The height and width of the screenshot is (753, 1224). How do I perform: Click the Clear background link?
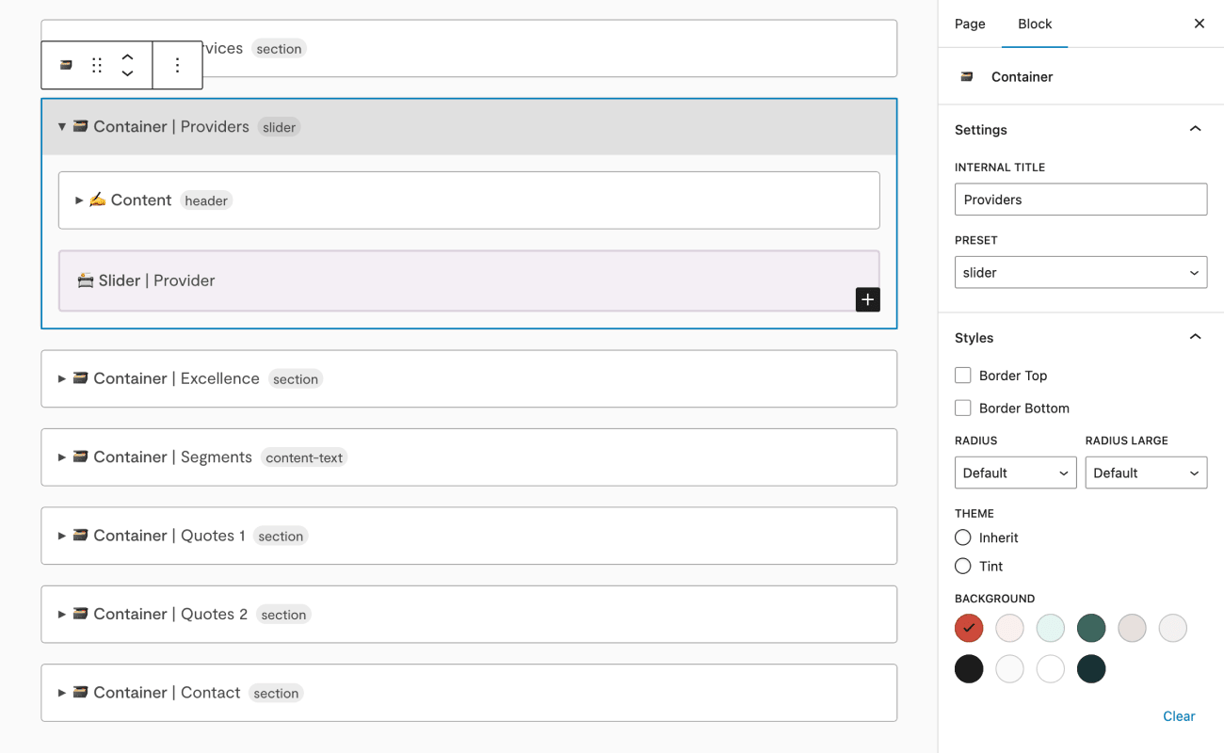pos(1179,716)
